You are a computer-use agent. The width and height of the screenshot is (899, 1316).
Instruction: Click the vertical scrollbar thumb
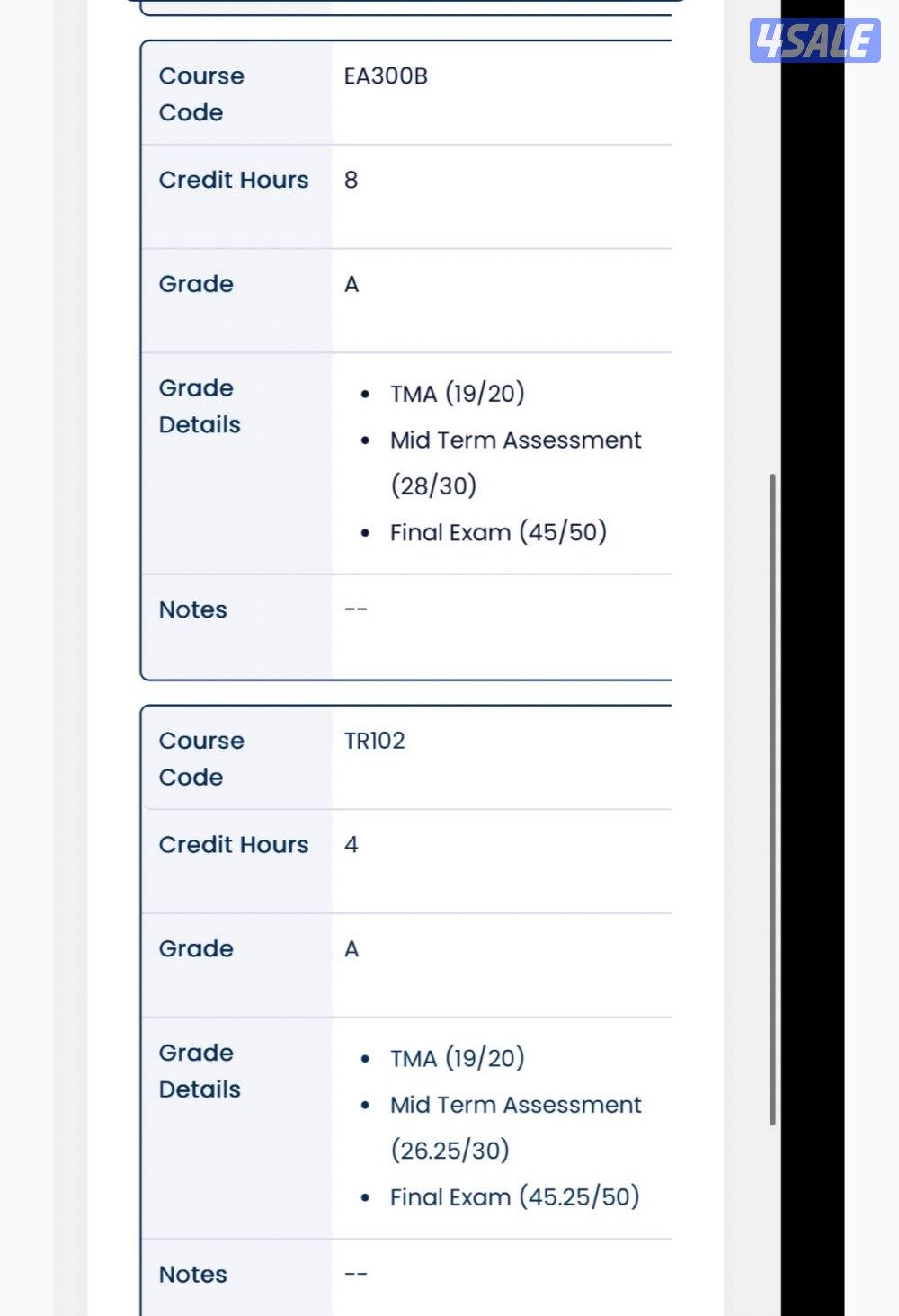point(772,799)
